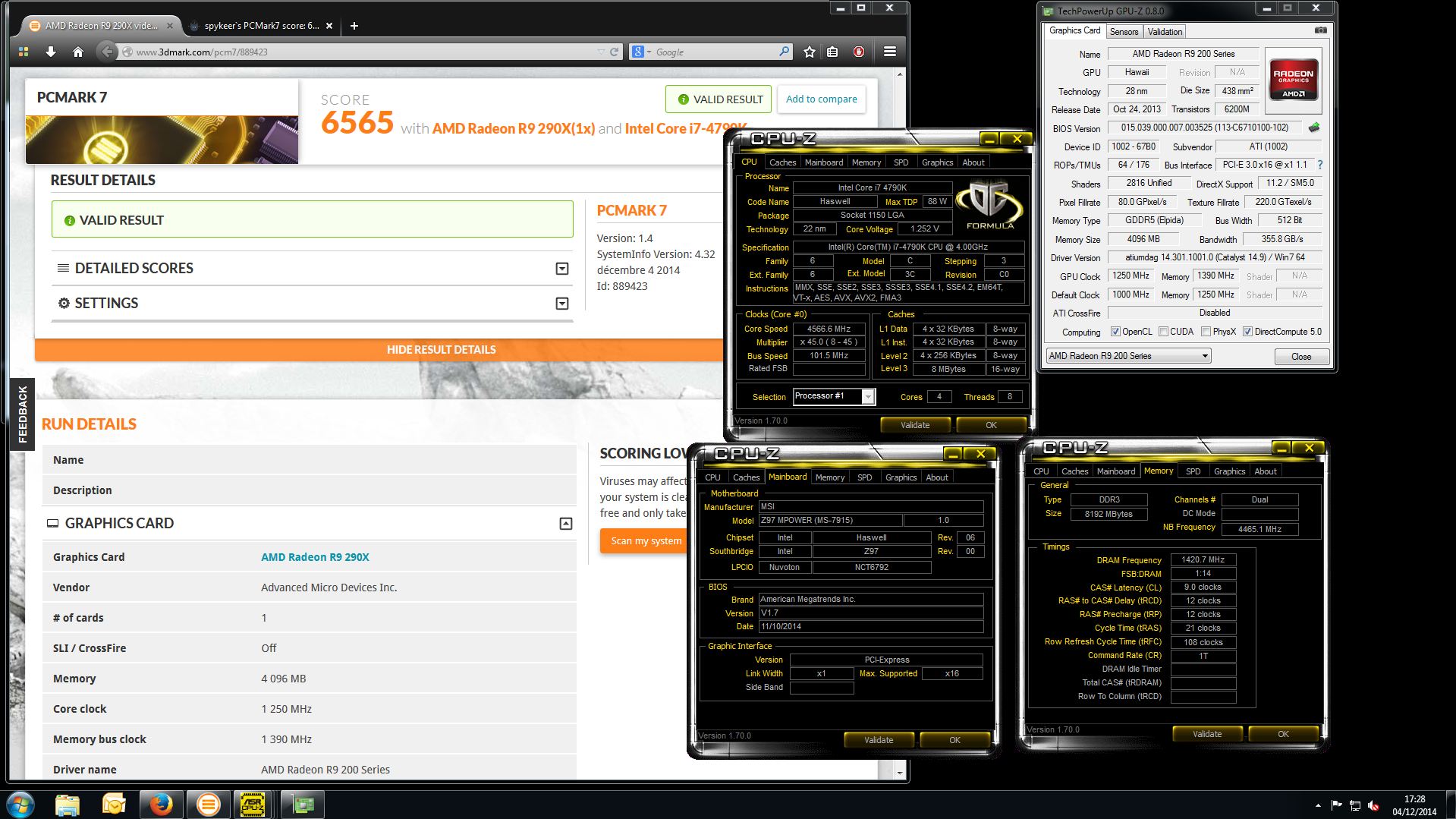
Task: Open URL history dropdown arrow
Action: 601,52
